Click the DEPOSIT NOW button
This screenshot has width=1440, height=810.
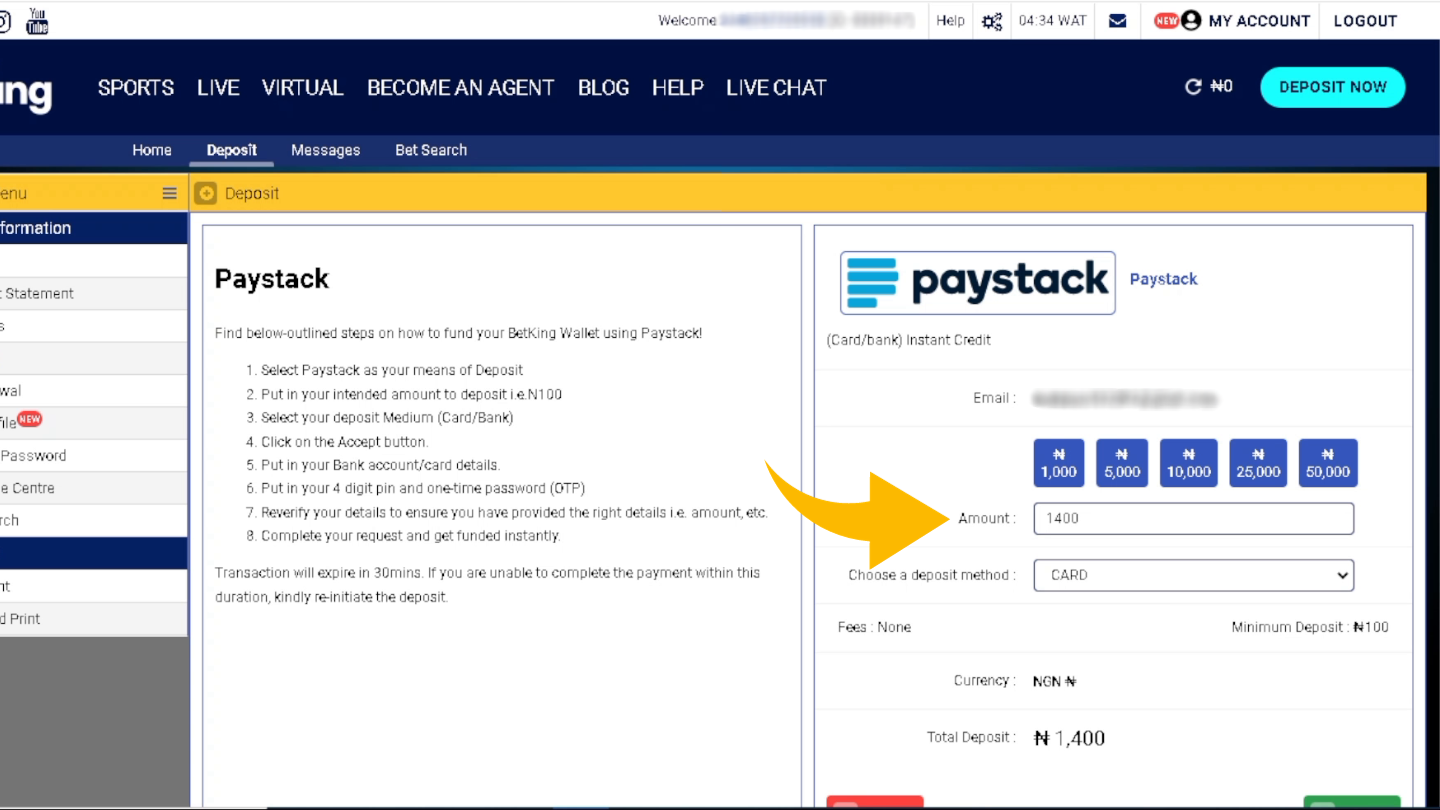click(1333, 87)
